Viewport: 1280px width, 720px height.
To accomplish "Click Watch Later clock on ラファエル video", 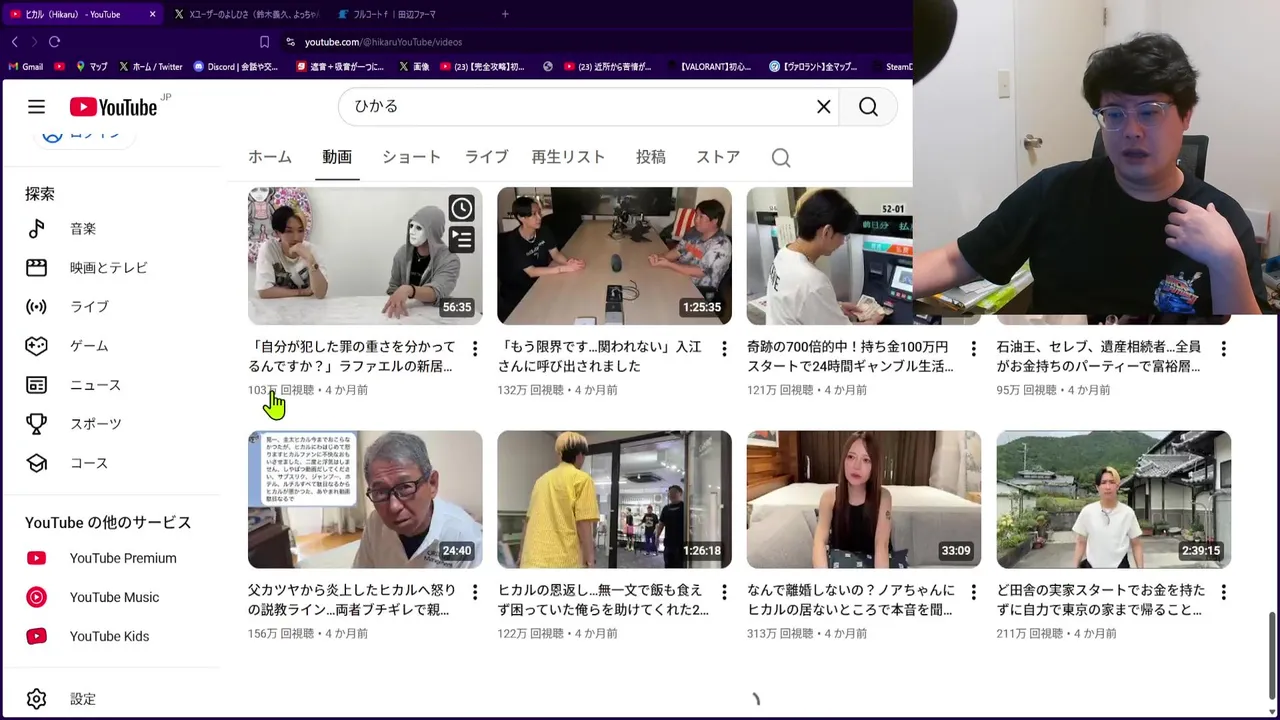I will point(461,208).
